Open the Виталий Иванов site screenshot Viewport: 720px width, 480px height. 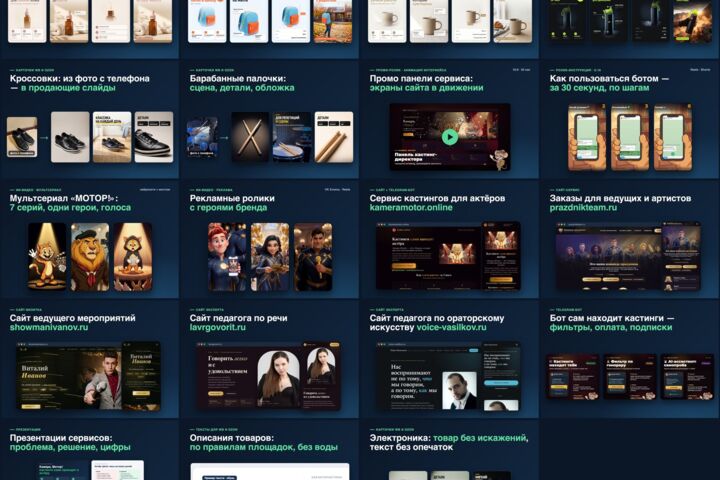click(69, 376)
